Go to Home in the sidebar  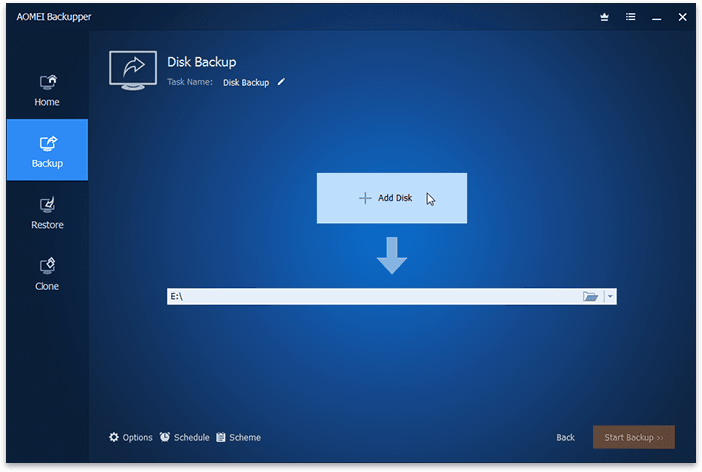[x=47, y=89]
